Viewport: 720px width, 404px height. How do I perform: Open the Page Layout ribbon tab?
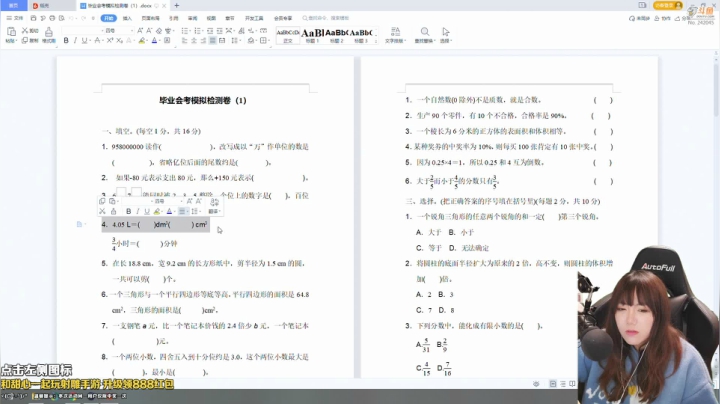coord(150,18)
